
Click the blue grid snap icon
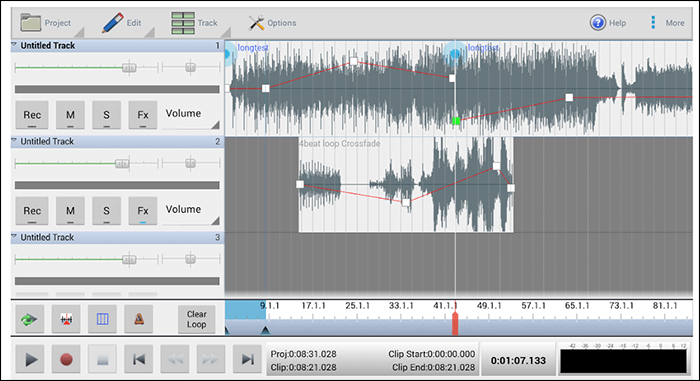pos(102,319)
